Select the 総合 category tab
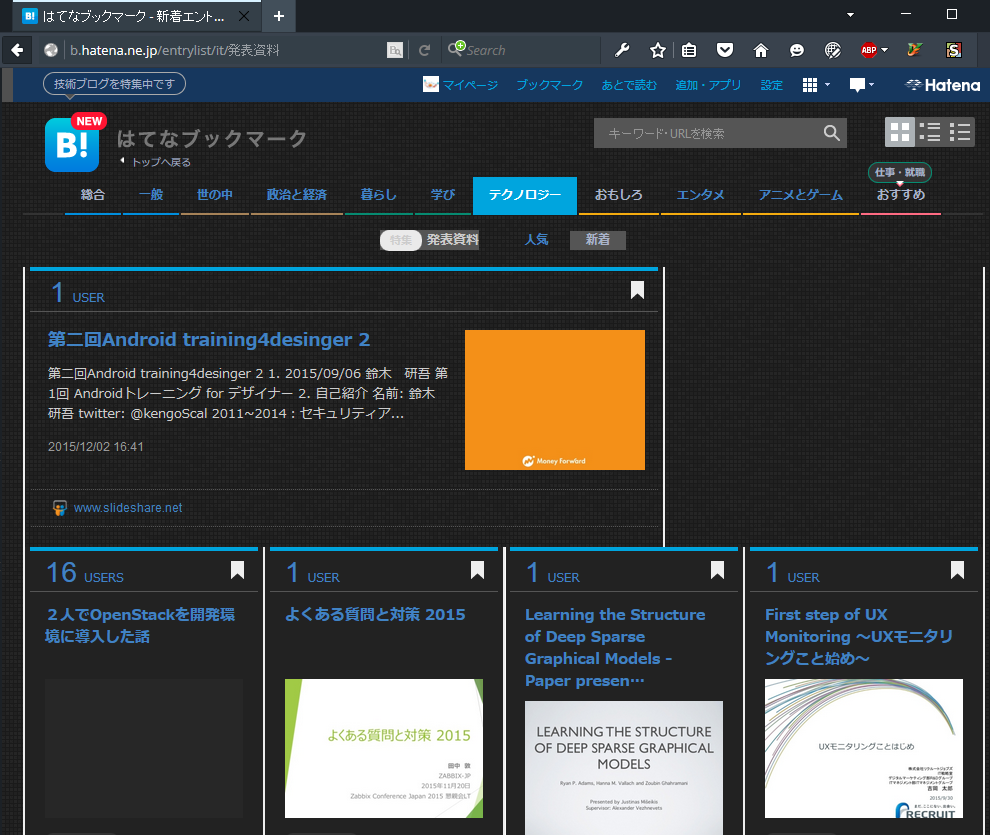The width and height of the screenshot is (990, 835). point(93,194)
